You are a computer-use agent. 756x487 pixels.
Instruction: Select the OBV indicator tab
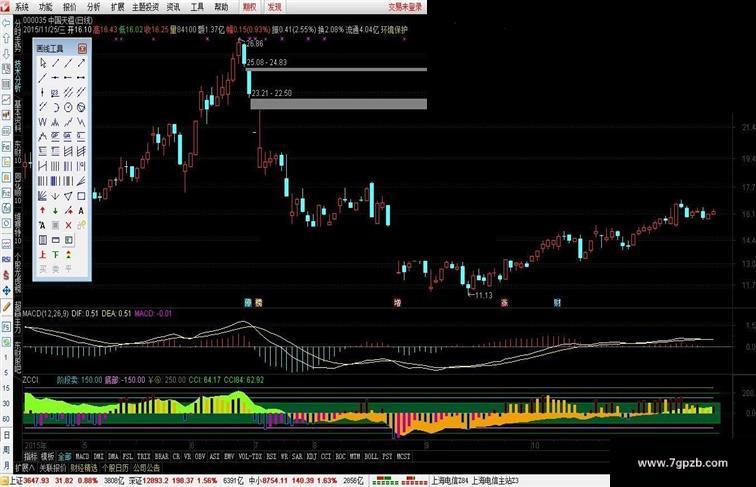[200, 456]
